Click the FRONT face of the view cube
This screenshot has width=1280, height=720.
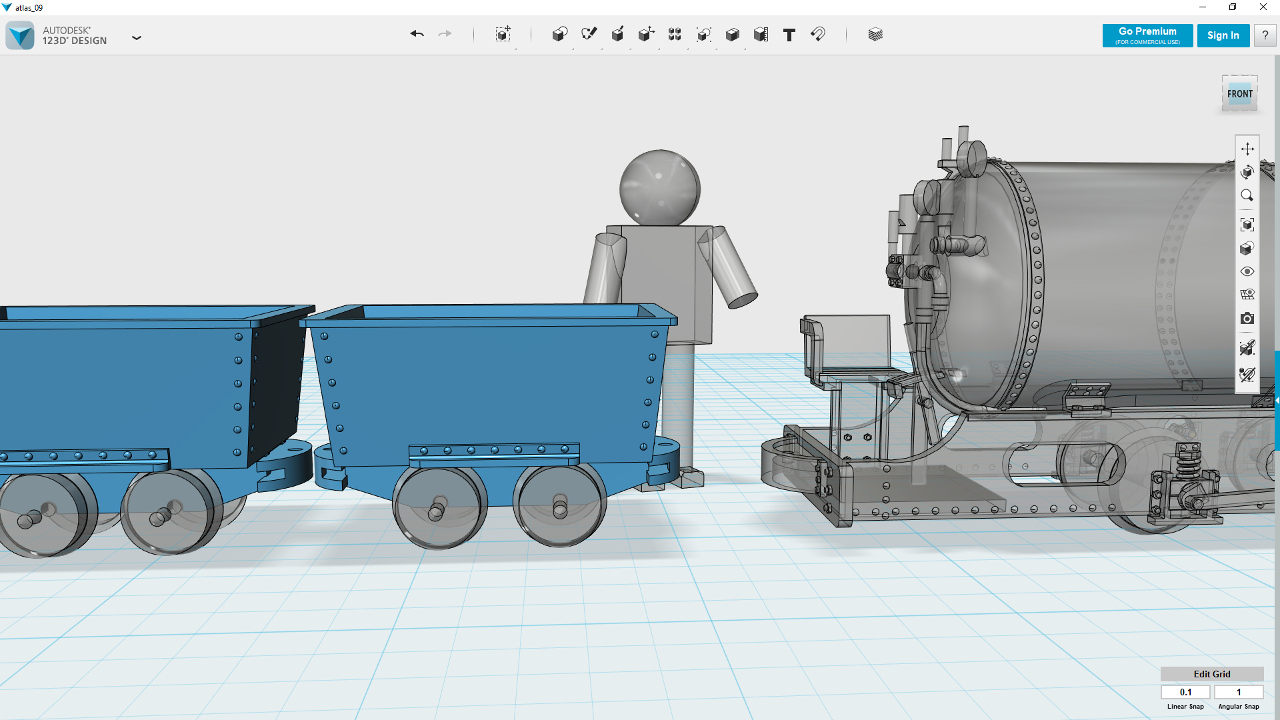[1240, 94]
